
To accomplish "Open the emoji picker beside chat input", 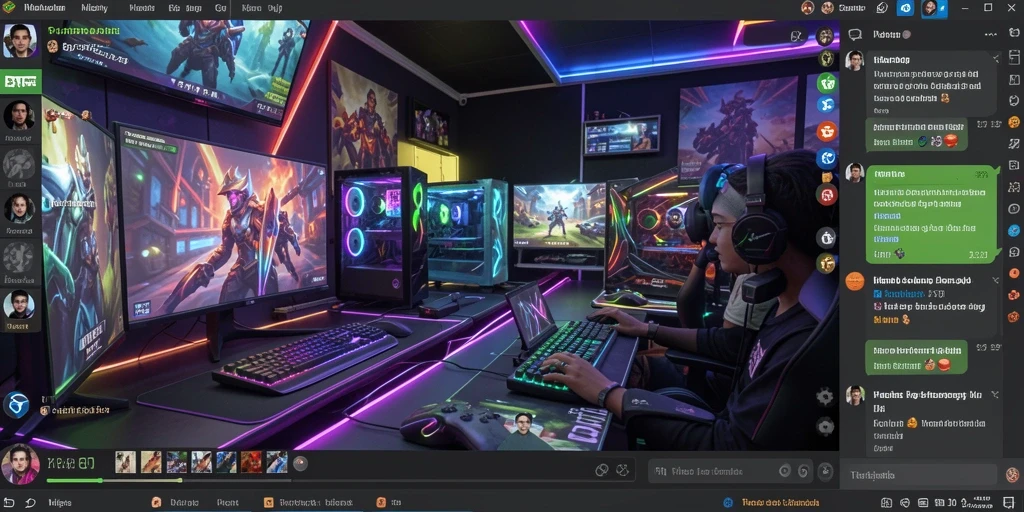I will pos(1012,475).
